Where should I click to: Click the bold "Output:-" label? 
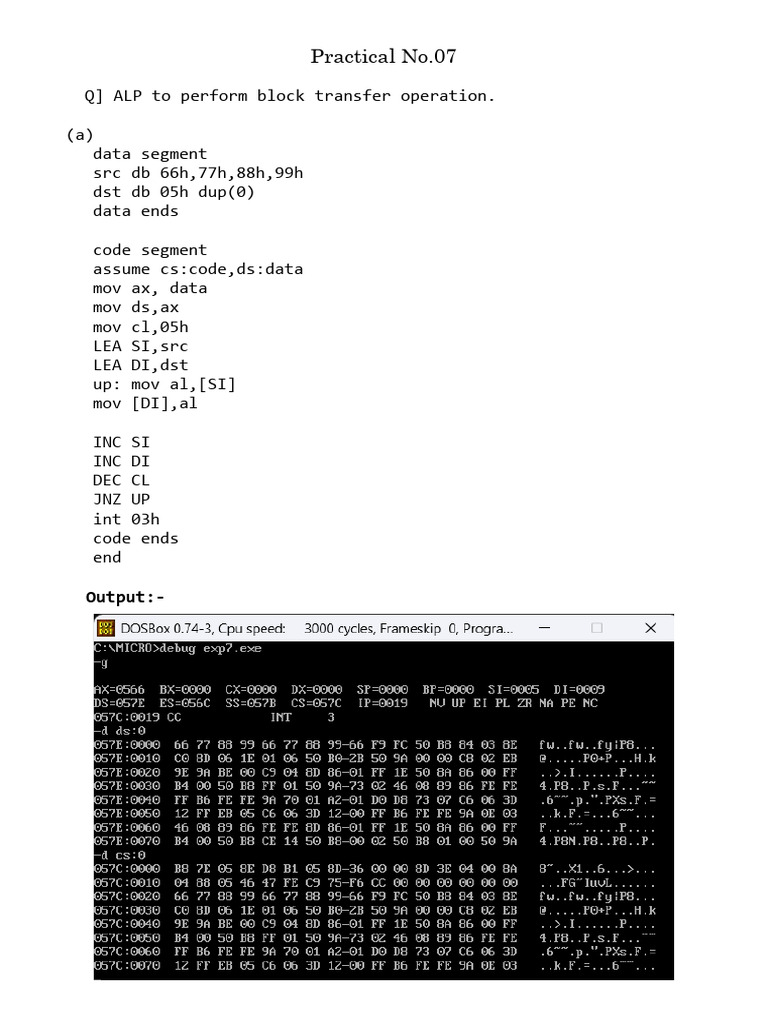point(125,597)
